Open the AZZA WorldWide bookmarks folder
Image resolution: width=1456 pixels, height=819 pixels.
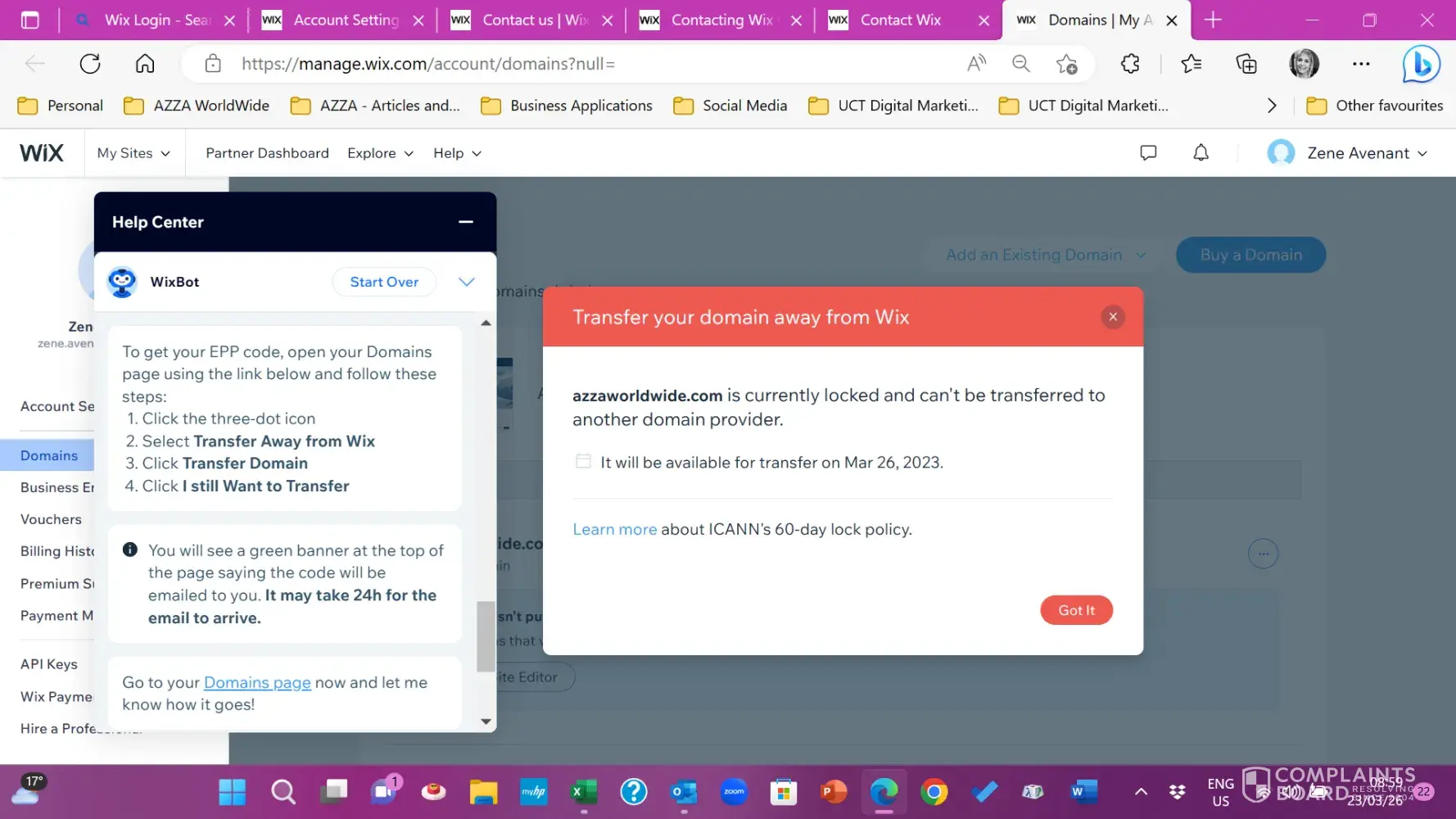pos(197,106)
